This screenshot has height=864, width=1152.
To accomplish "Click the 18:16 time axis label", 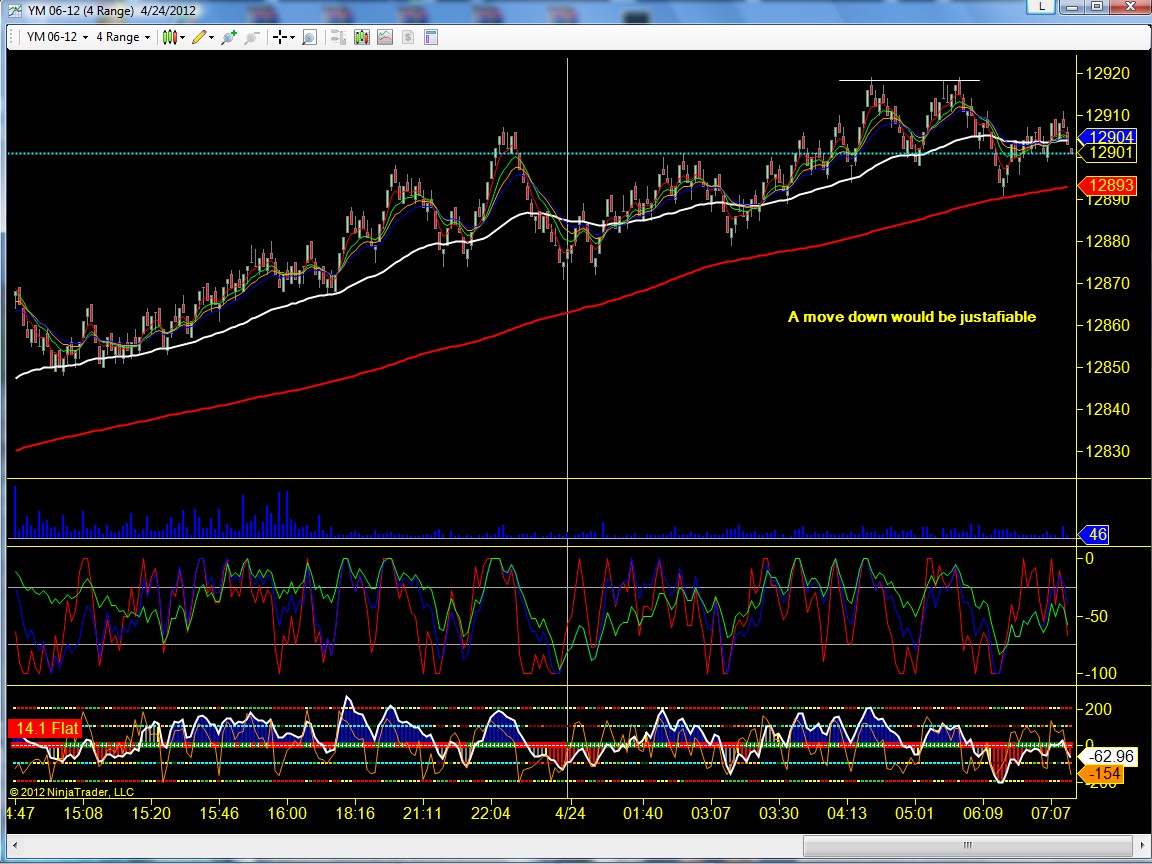I will tap(355, 813).
